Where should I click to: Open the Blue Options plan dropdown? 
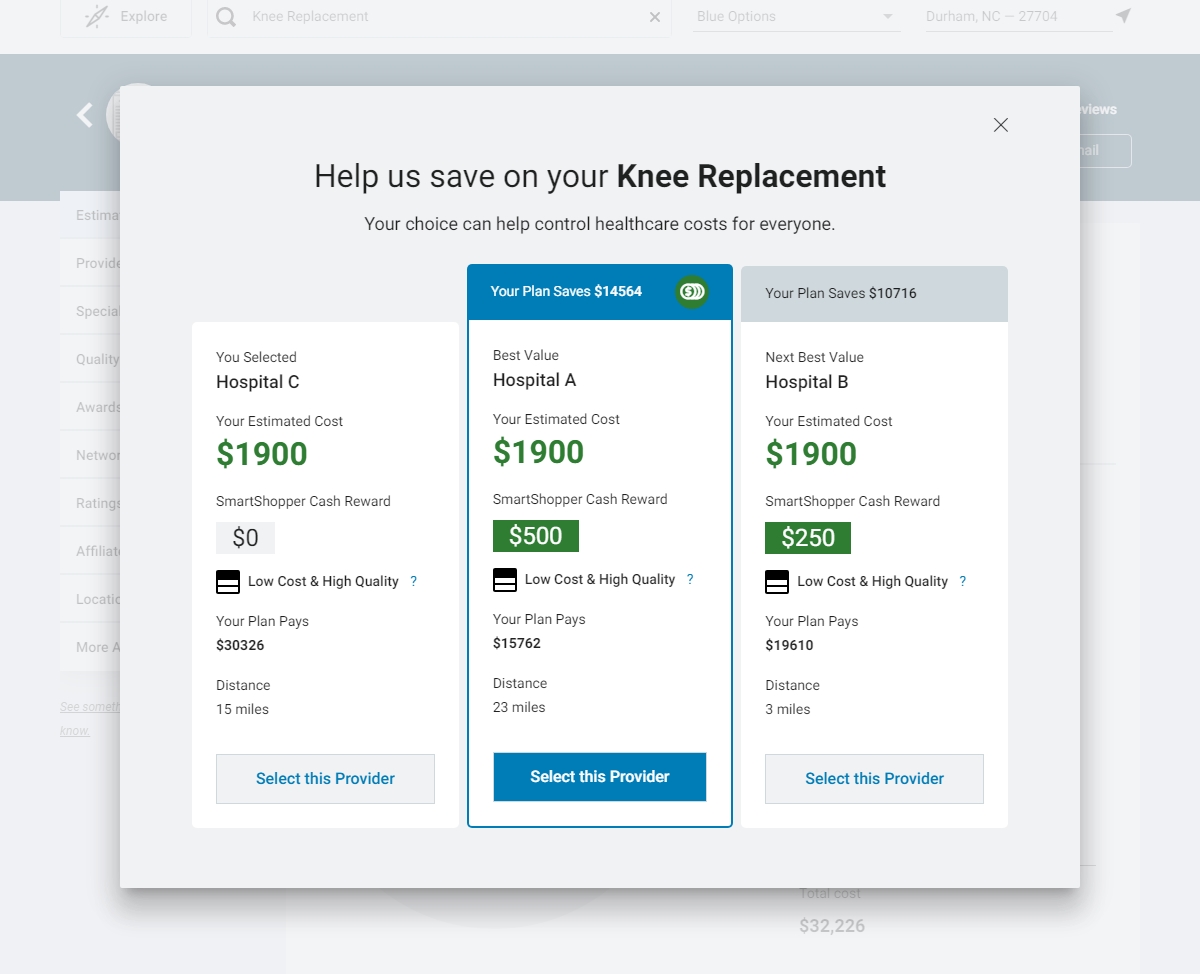[x=797, y=17]
